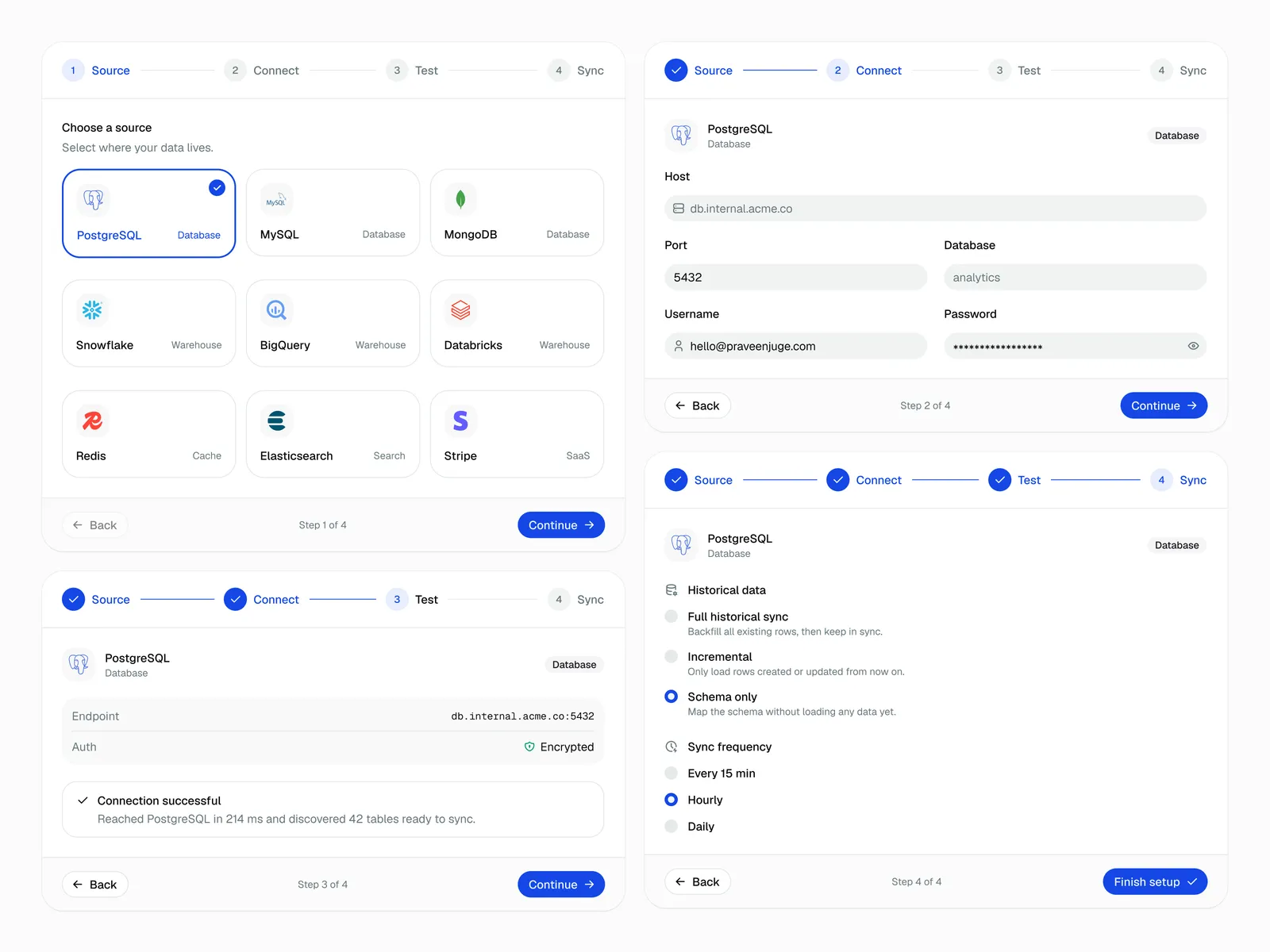Viewport: 1270px width, 952px height.
Task: Click PostgreSQL elephant icon in Sync panel header
Action: point(681,545)
